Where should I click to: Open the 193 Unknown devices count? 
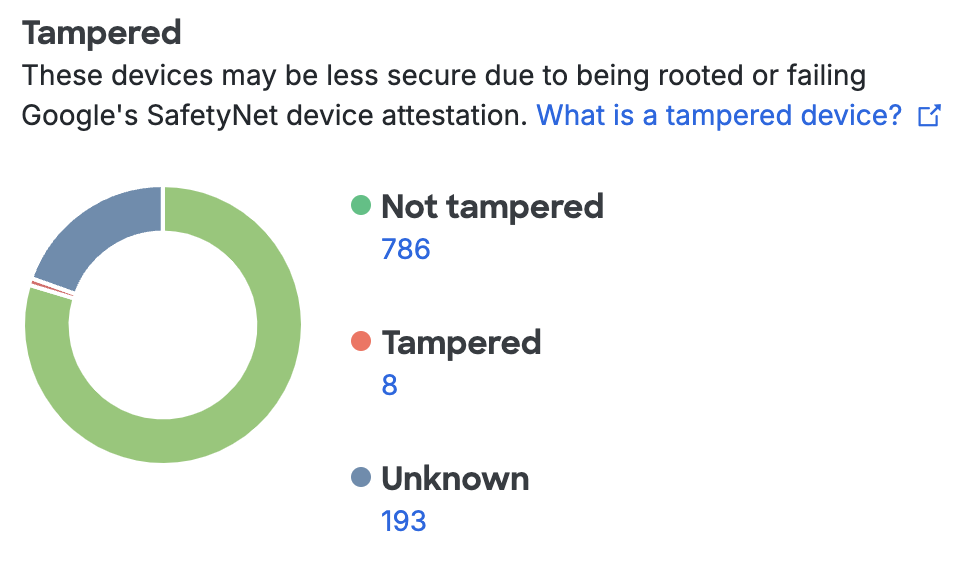pyautogui.click(x=404, y=520)
